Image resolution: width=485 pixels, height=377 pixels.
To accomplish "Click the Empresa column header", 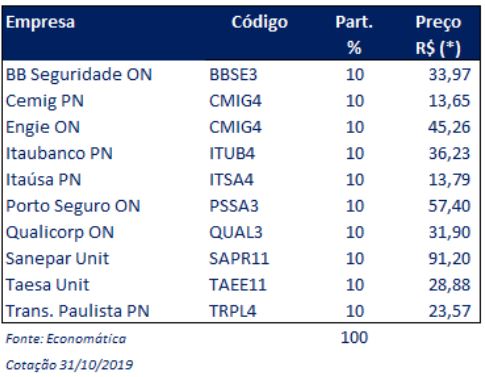I will click(x=40, y=22).
